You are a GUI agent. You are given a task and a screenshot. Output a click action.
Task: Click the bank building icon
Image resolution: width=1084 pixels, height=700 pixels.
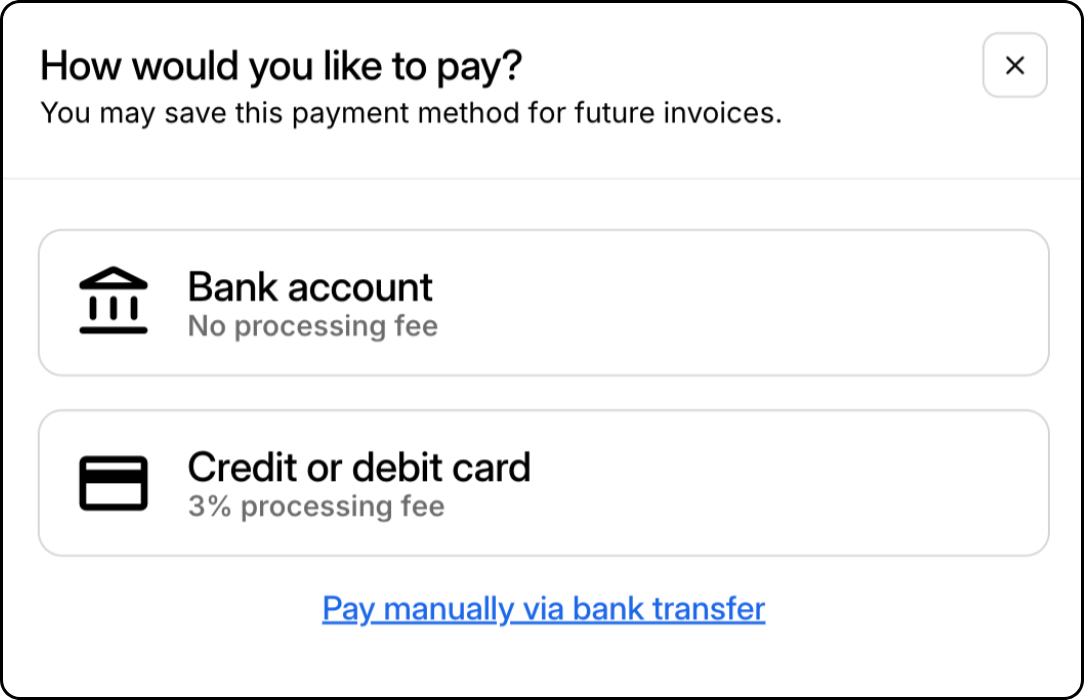(x=113, y=300)
